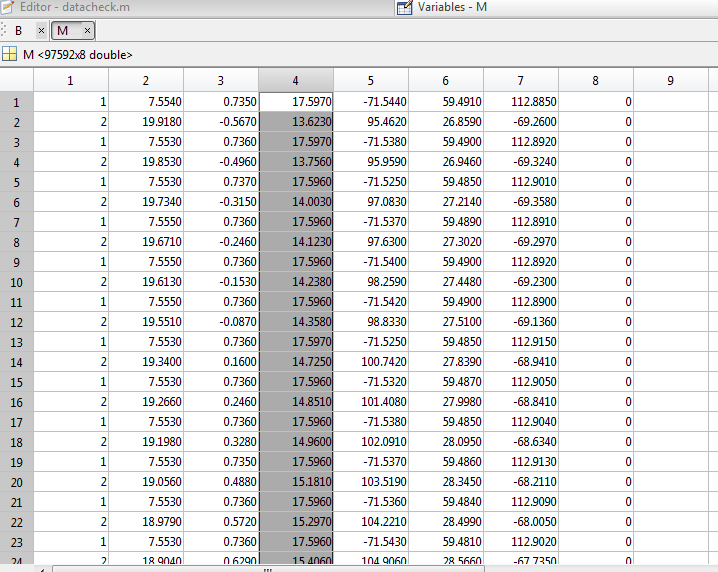Activate the Variables - M panel title
Image resolution: width=718 pixels, height=572 pixels.
[x=452, y=8]
